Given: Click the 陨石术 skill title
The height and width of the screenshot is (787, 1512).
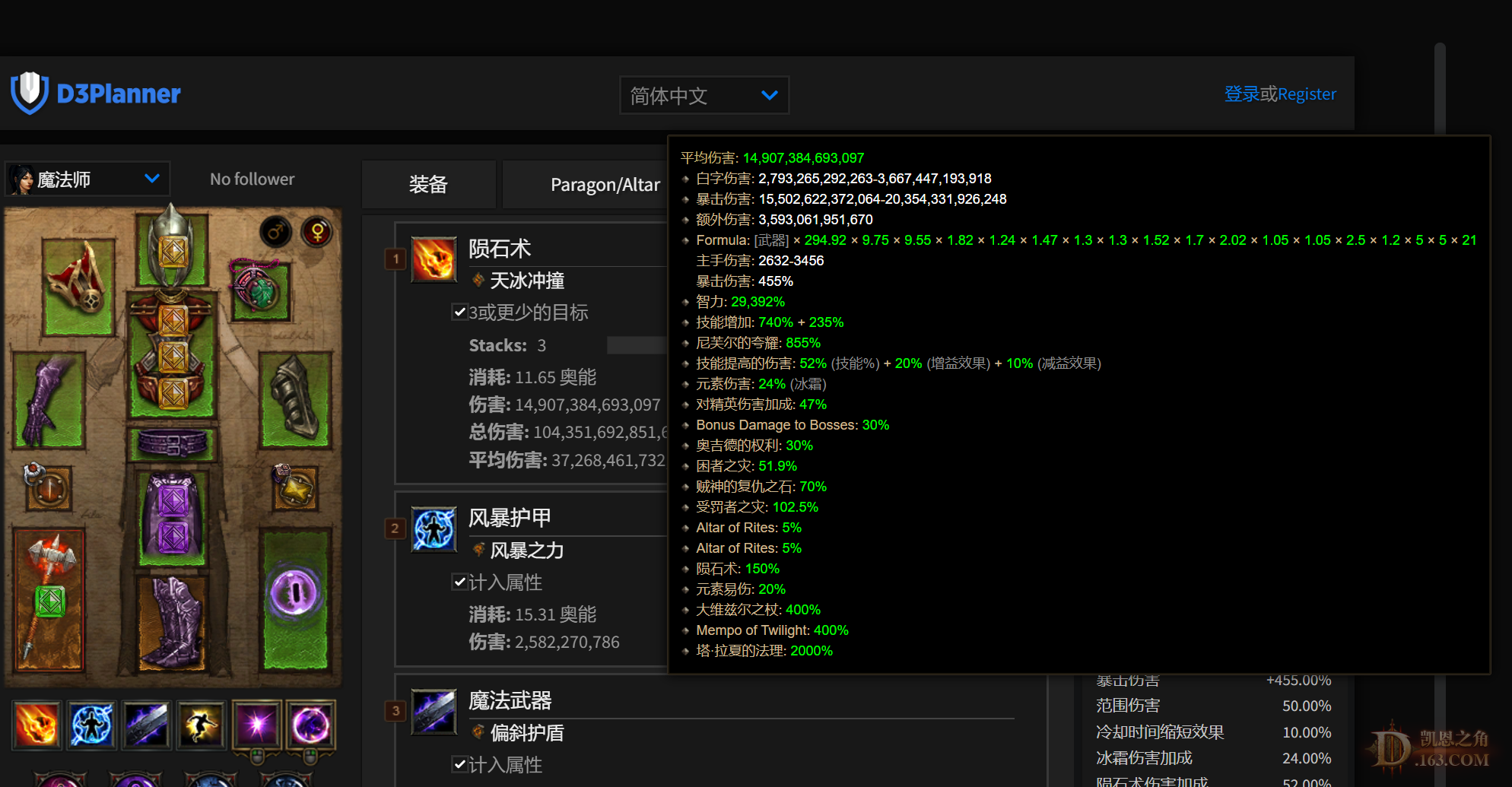Looking at the screenshot, I should [x=500, y=249].
